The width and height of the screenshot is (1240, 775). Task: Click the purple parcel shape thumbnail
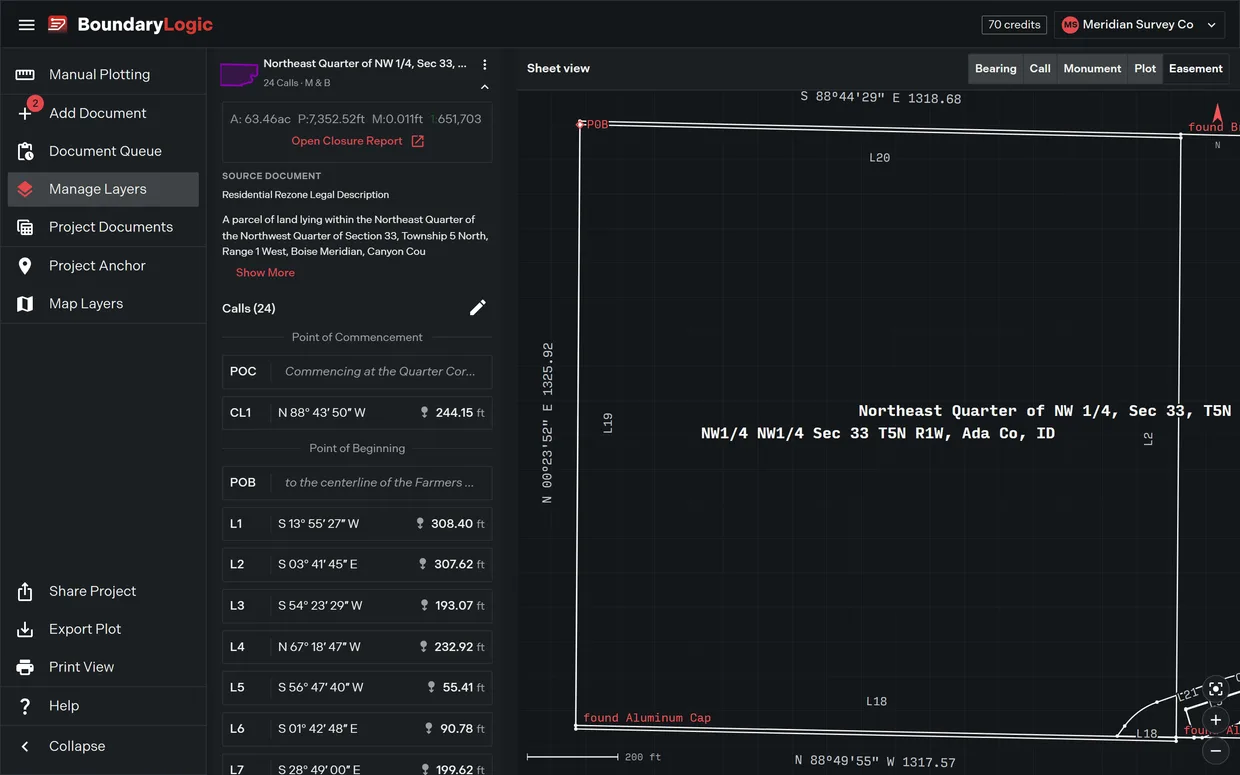239,73
